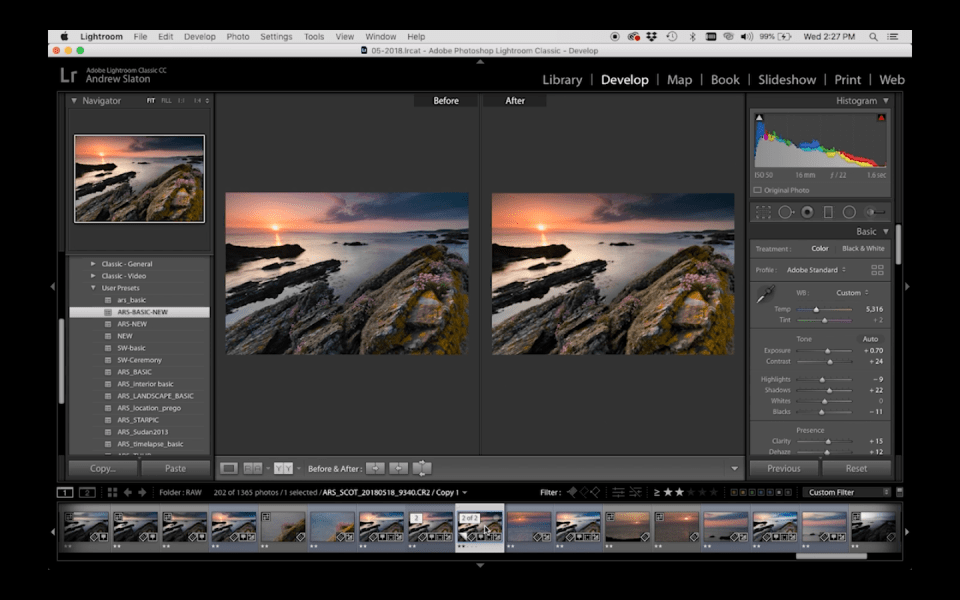Screen dimensions: 960x600
Task: Adjust the Exposure slider handle
Action: coord(828,351)
